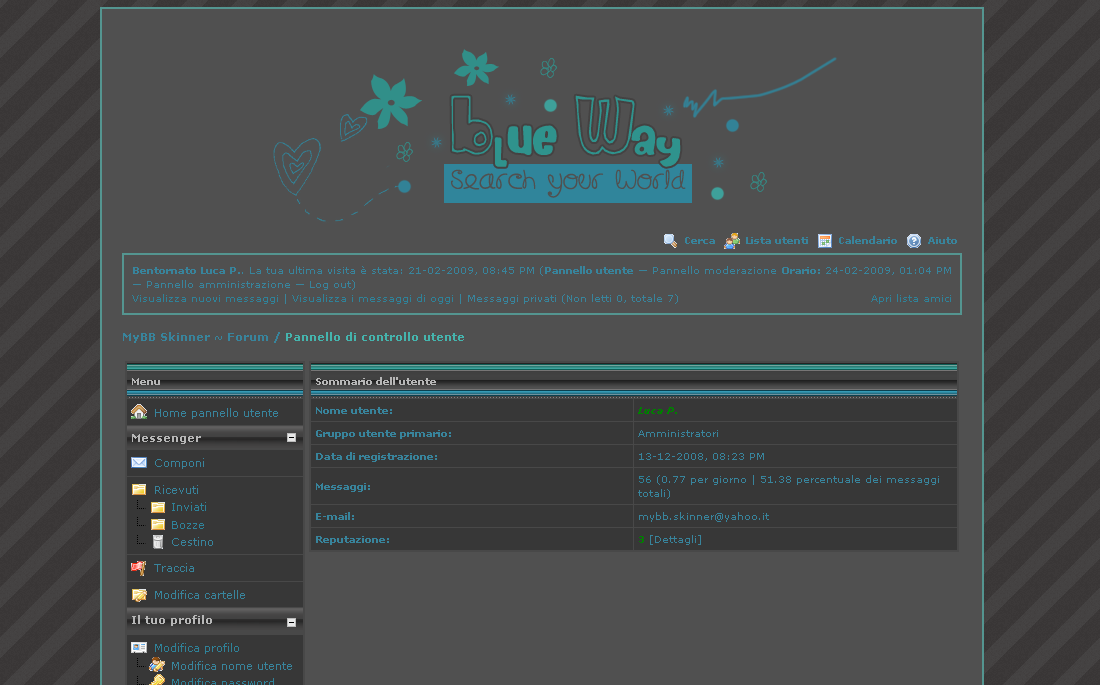Click the Traccia megaphone icon
This screenshot has width=1100, height=685.
coord(139,568)
